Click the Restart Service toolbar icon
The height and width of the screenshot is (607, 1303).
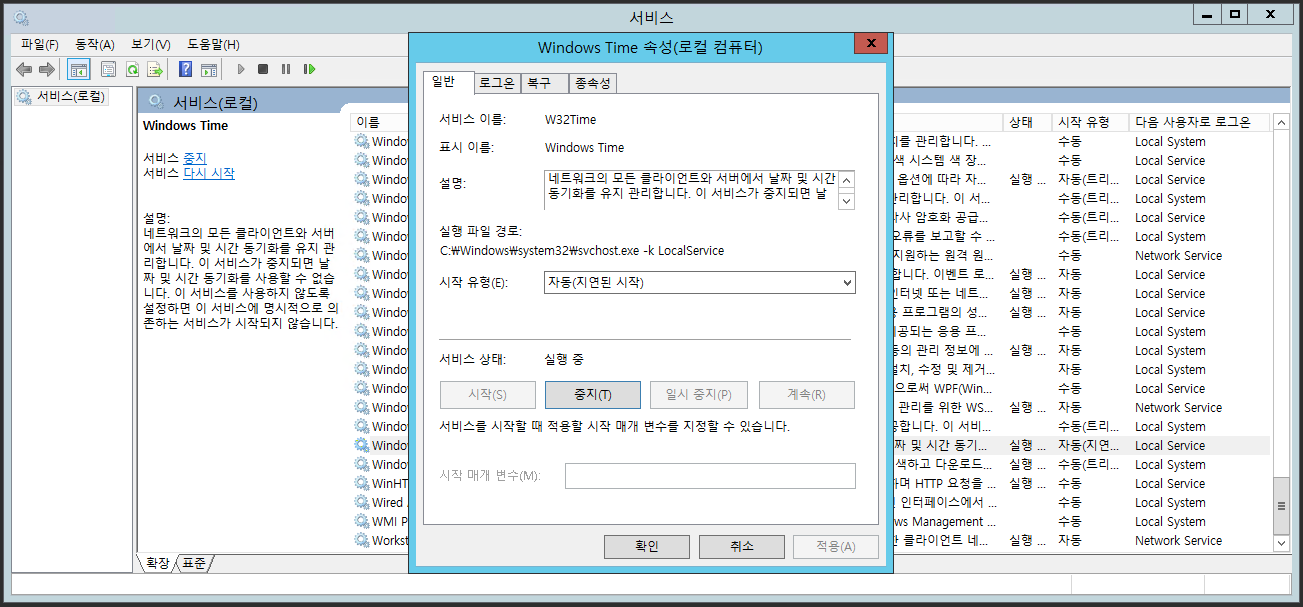tap(310, 69)
